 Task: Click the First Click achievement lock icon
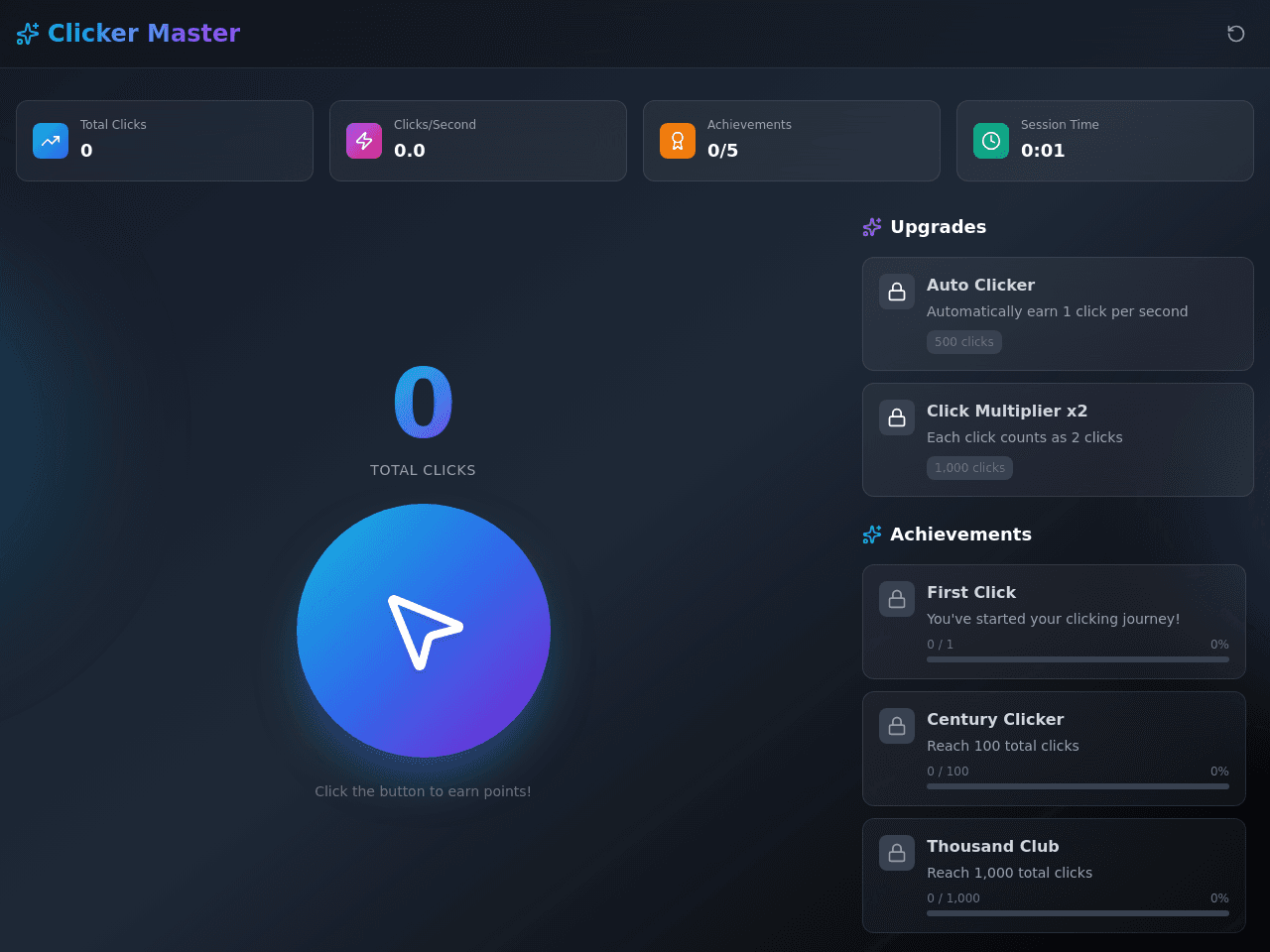(x=897, y=599)
